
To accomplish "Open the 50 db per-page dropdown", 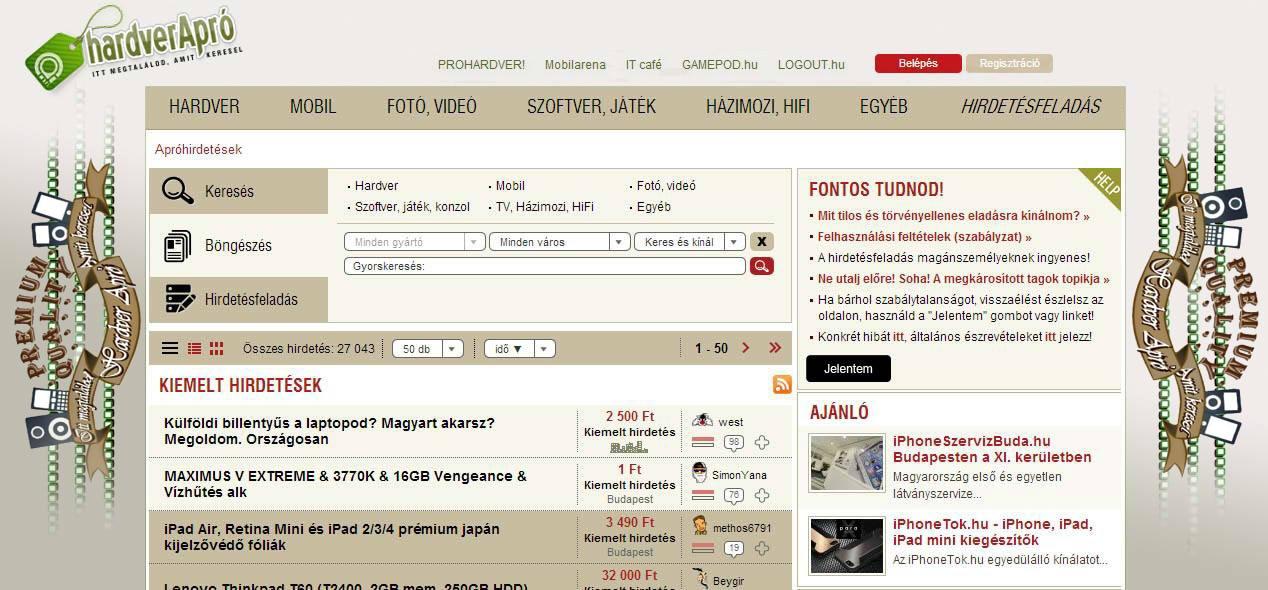I will coord(427,349).
